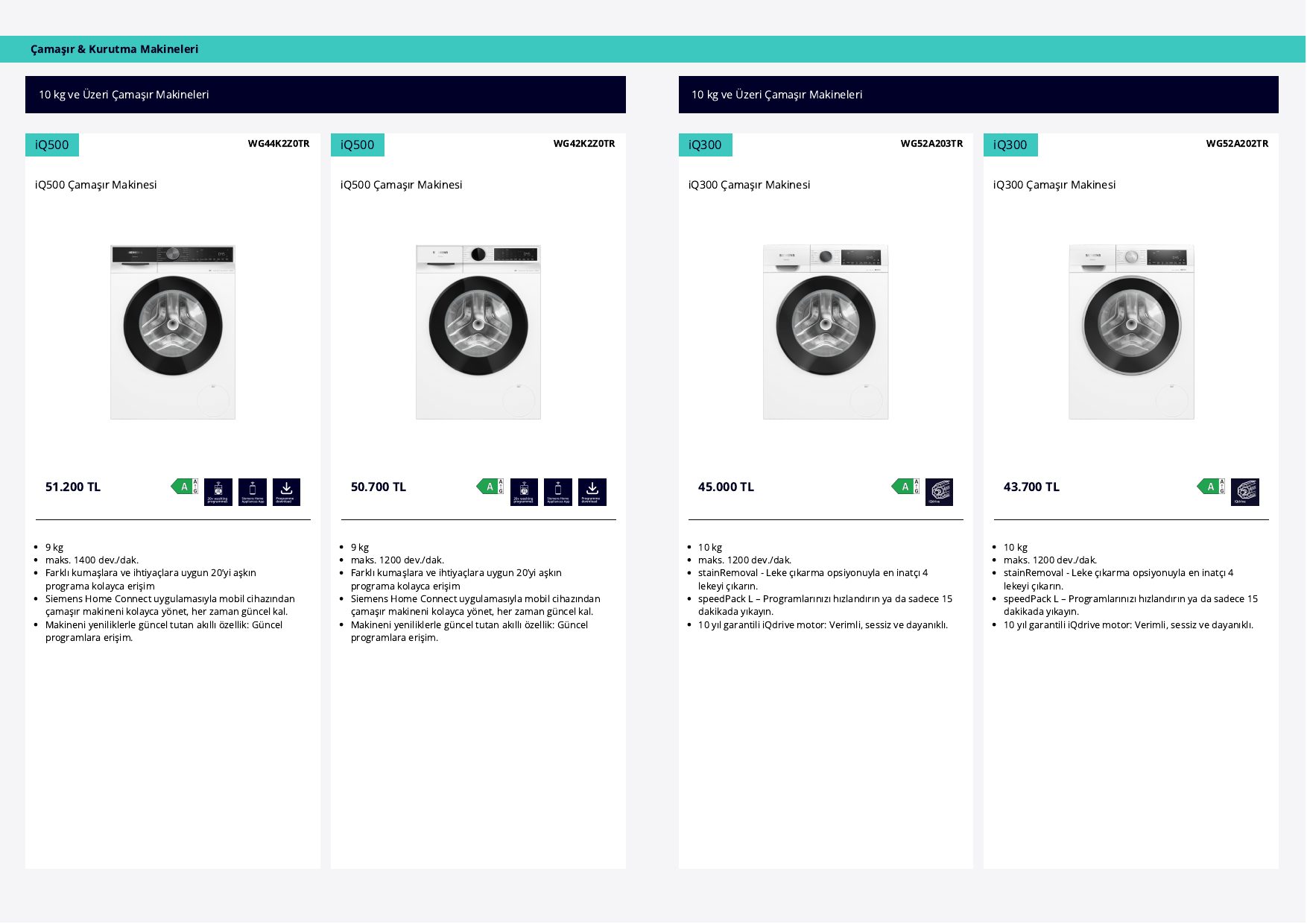Click the iQ300 Çamaşır Makinesi title of WG52A203TR
This screenshot has height=924, width=1307.
click(x=749, y=185)
